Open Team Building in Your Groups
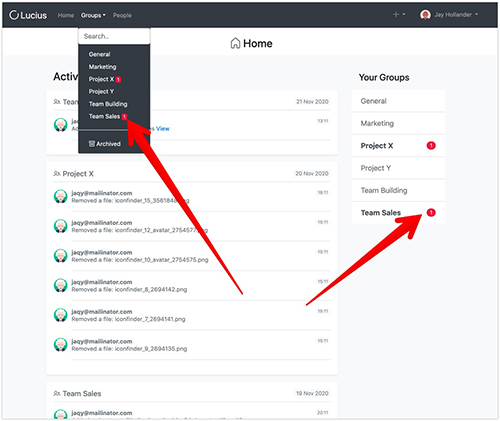The height and width of the screenshot is (421, 500). tap(398, 190)
